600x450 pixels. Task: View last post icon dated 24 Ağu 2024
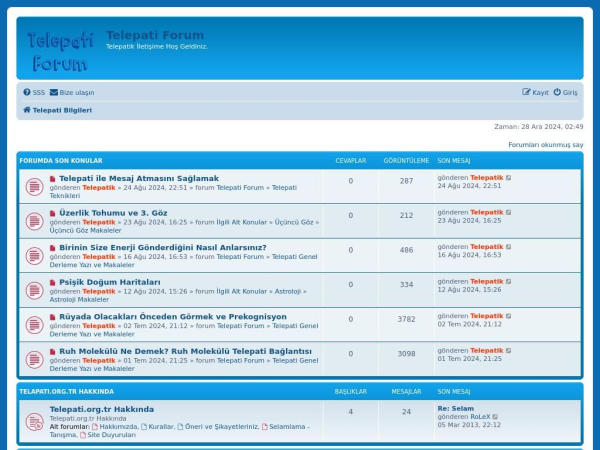[x=509, y=178]
